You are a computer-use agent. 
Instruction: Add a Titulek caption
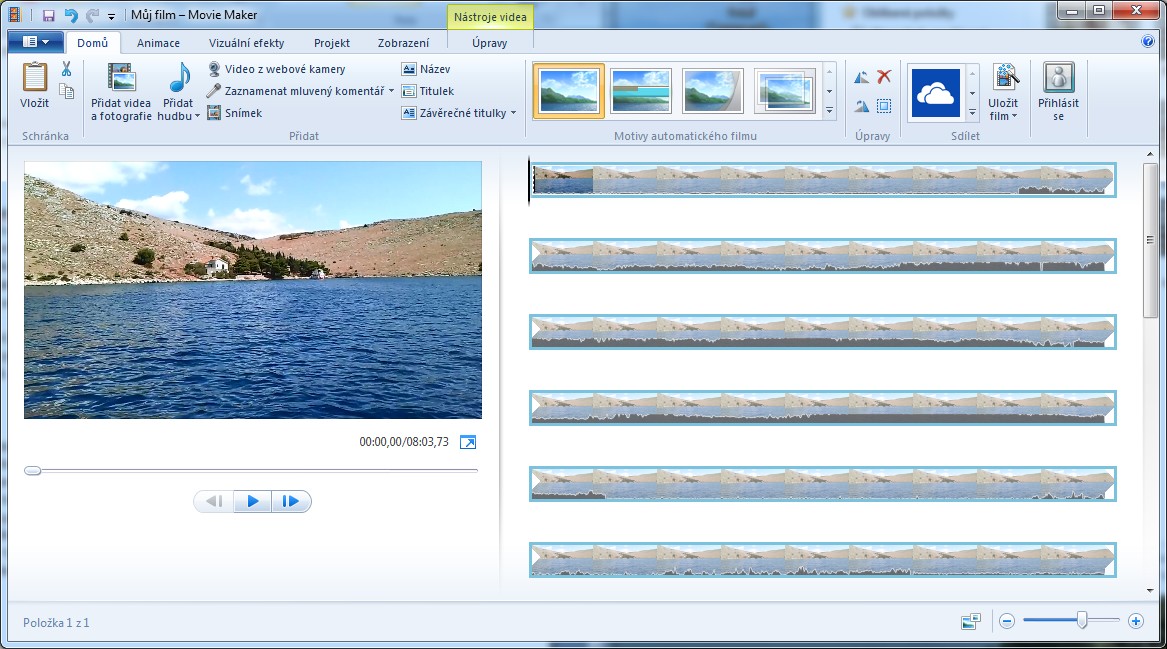click(428, 91)
